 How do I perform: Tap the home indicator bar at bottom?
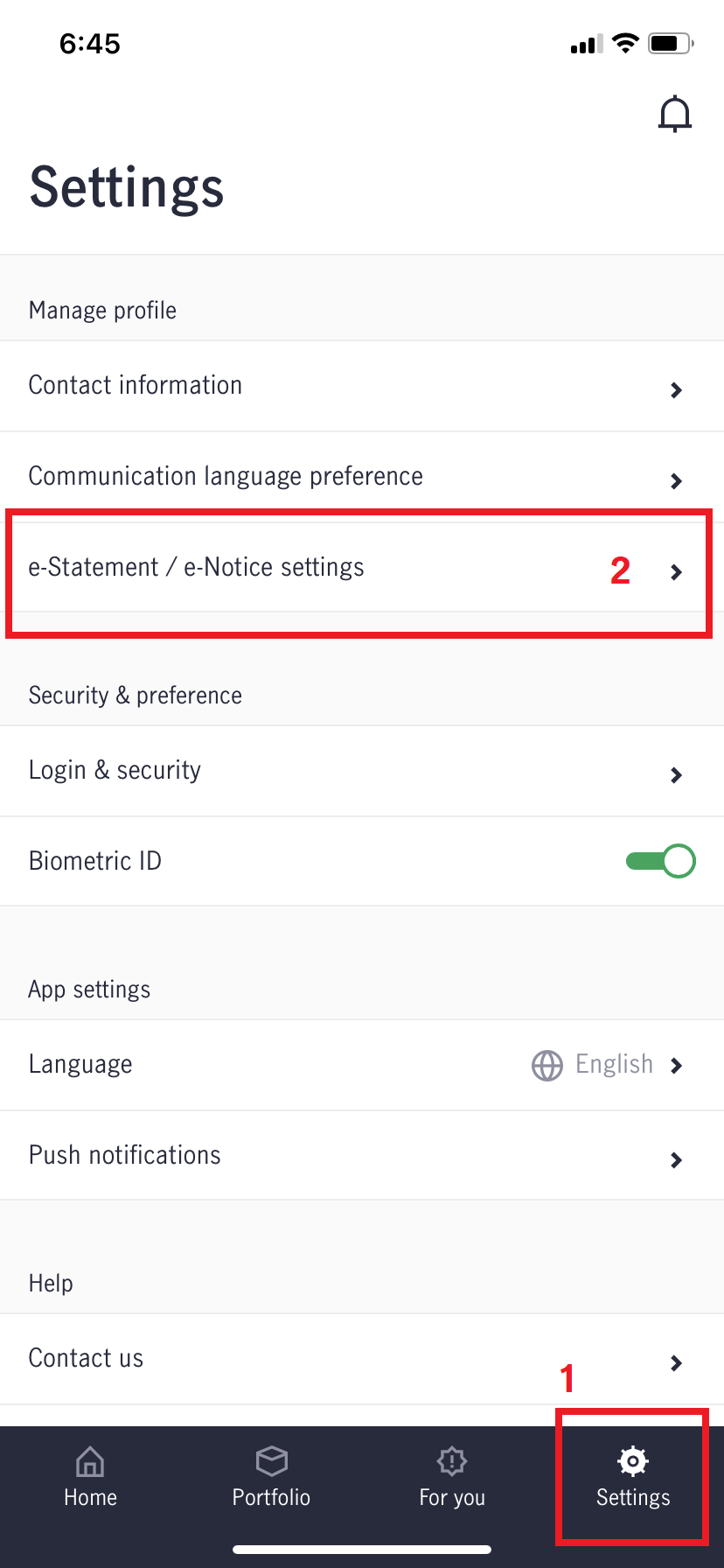click(362, 1550)
